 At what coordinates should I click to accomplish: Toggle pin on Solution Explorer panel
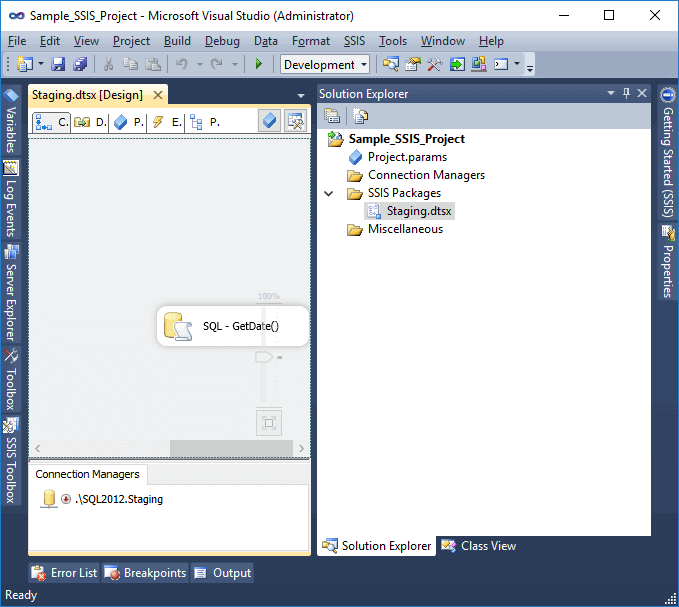(626, 93)
